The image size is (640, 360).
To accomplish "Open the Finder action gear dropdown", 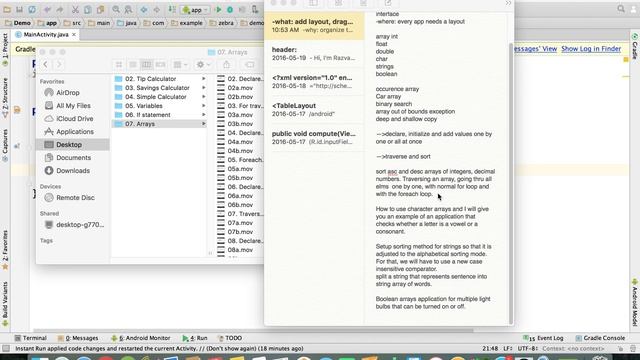I will pyautogui.click(x=203, y=64).
